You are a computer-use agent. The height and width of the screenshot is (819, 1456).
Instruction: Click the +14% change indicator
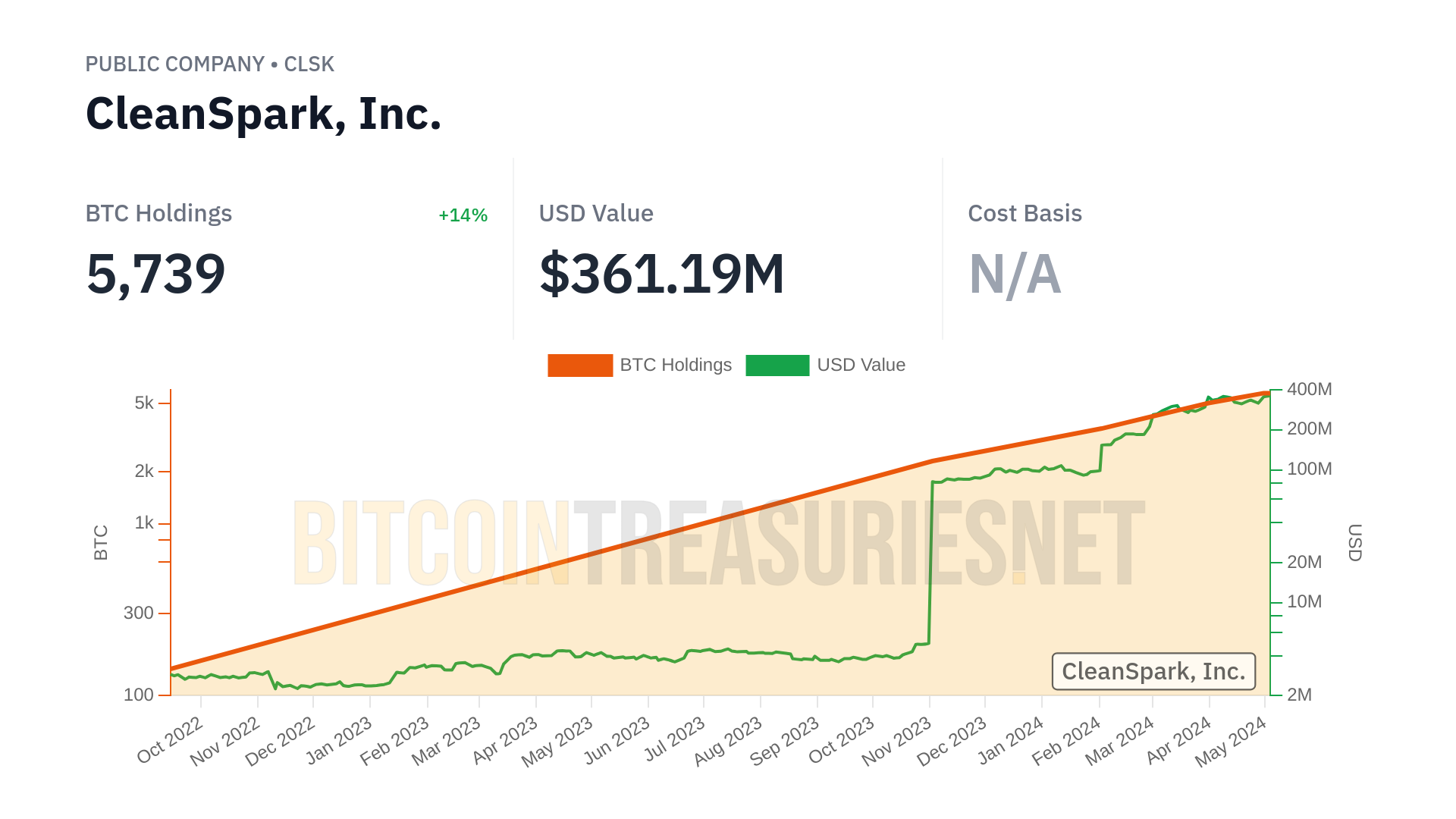(x=463, y=215)
